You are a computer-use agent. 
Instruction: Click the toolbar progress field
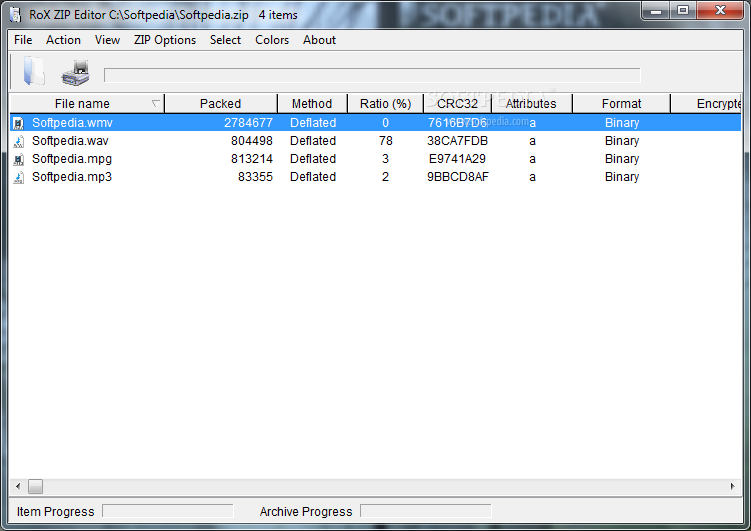click(372, 75)
